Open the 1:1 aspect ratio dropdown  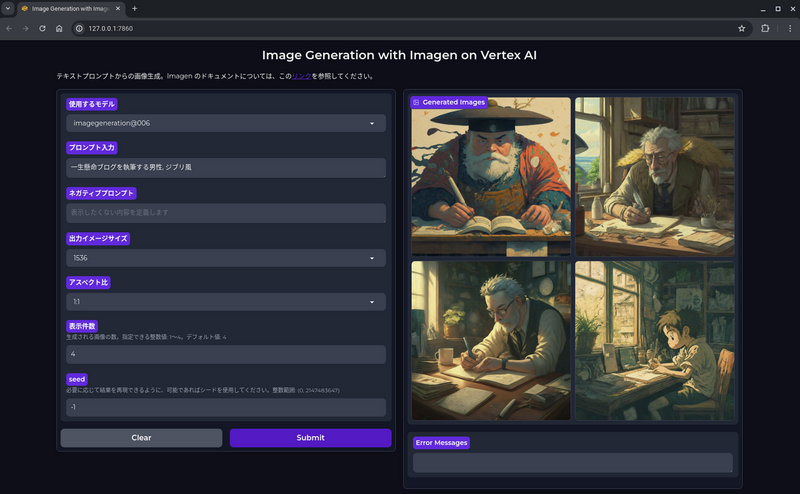click(x=226, y=302)
